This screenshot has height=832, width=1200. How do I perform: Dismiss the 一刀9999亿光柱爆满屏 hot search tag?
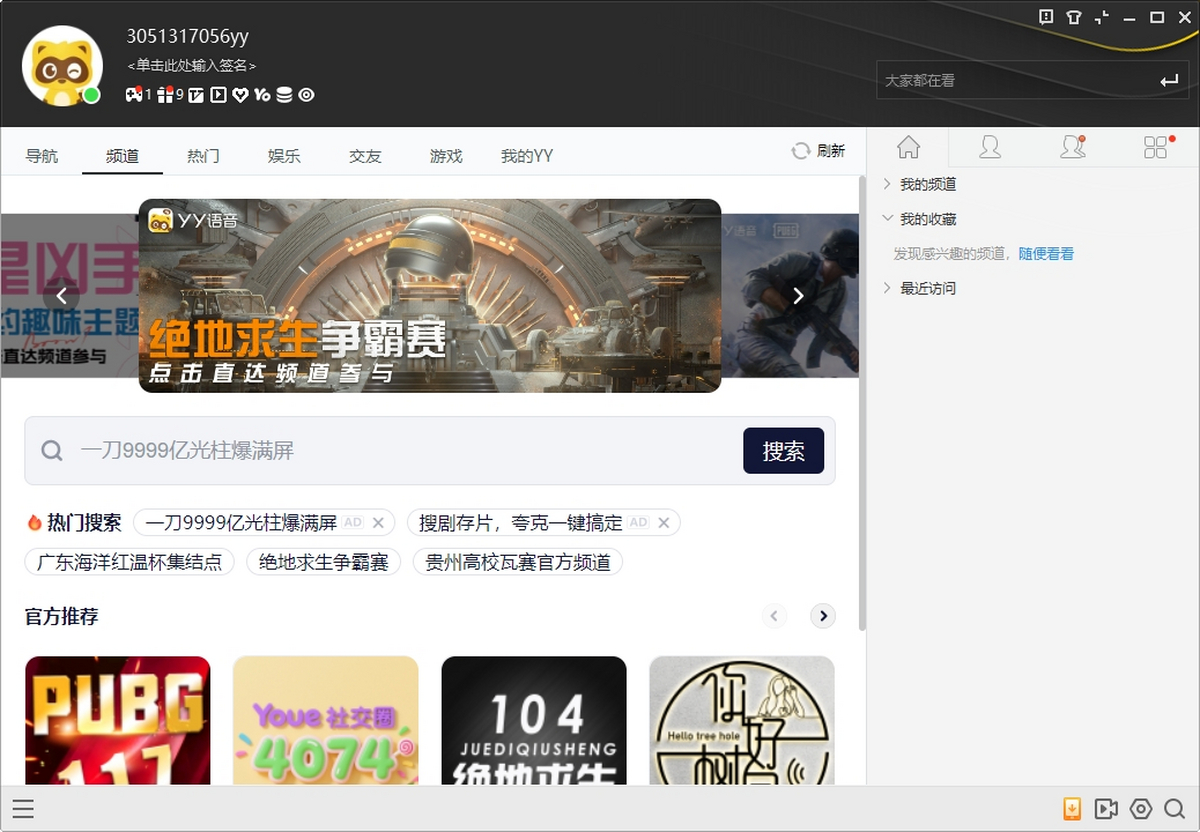(378, 522)
